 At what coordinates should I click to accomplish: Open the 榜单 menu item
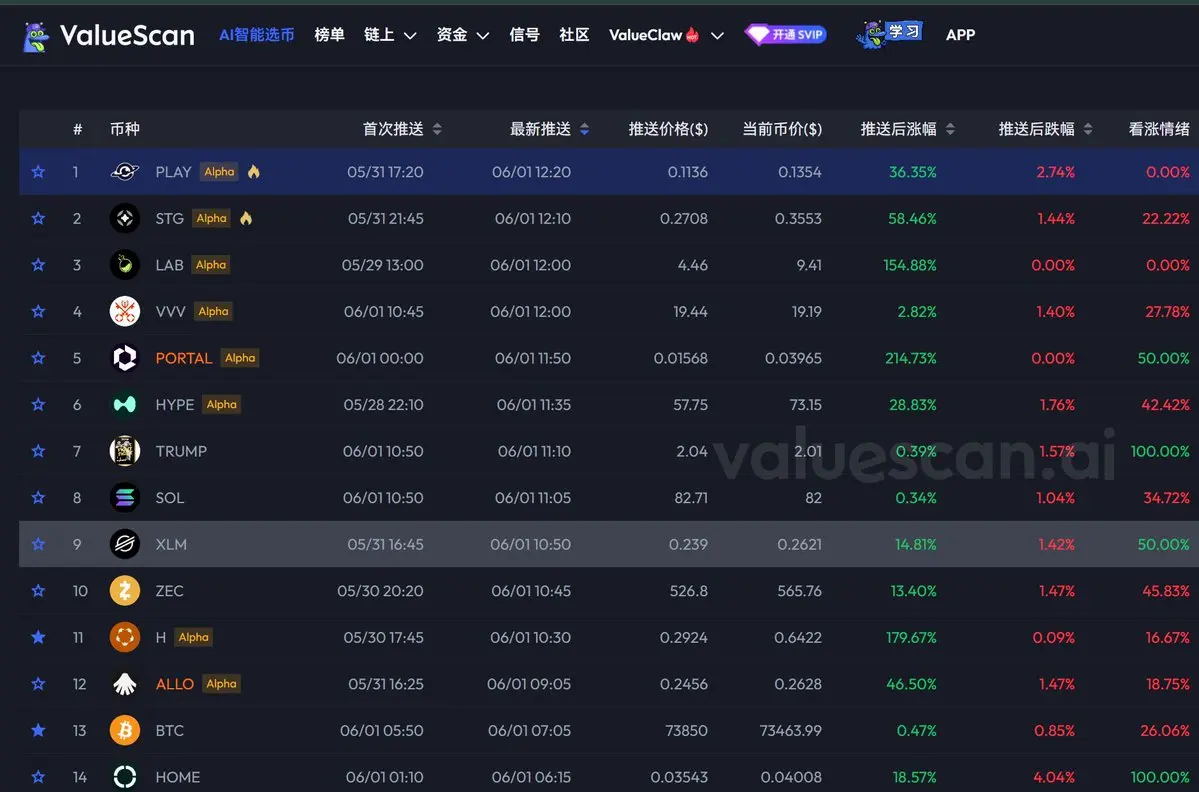click(x=330, y=35)
